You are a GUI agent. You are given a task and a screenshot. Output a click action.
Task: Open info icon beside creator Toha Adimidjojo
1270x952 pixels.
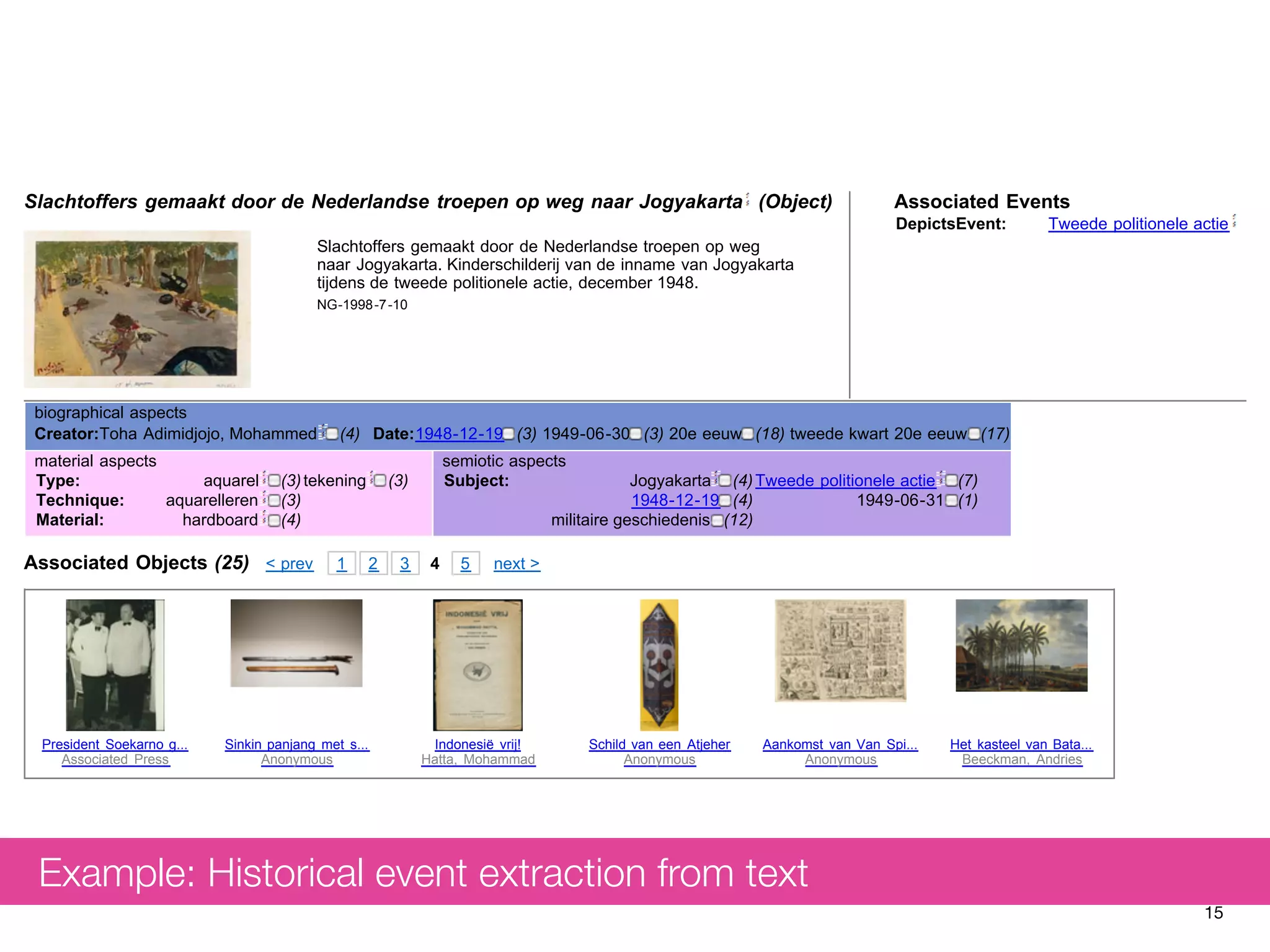pyautogui.click(x=322, y=431)
